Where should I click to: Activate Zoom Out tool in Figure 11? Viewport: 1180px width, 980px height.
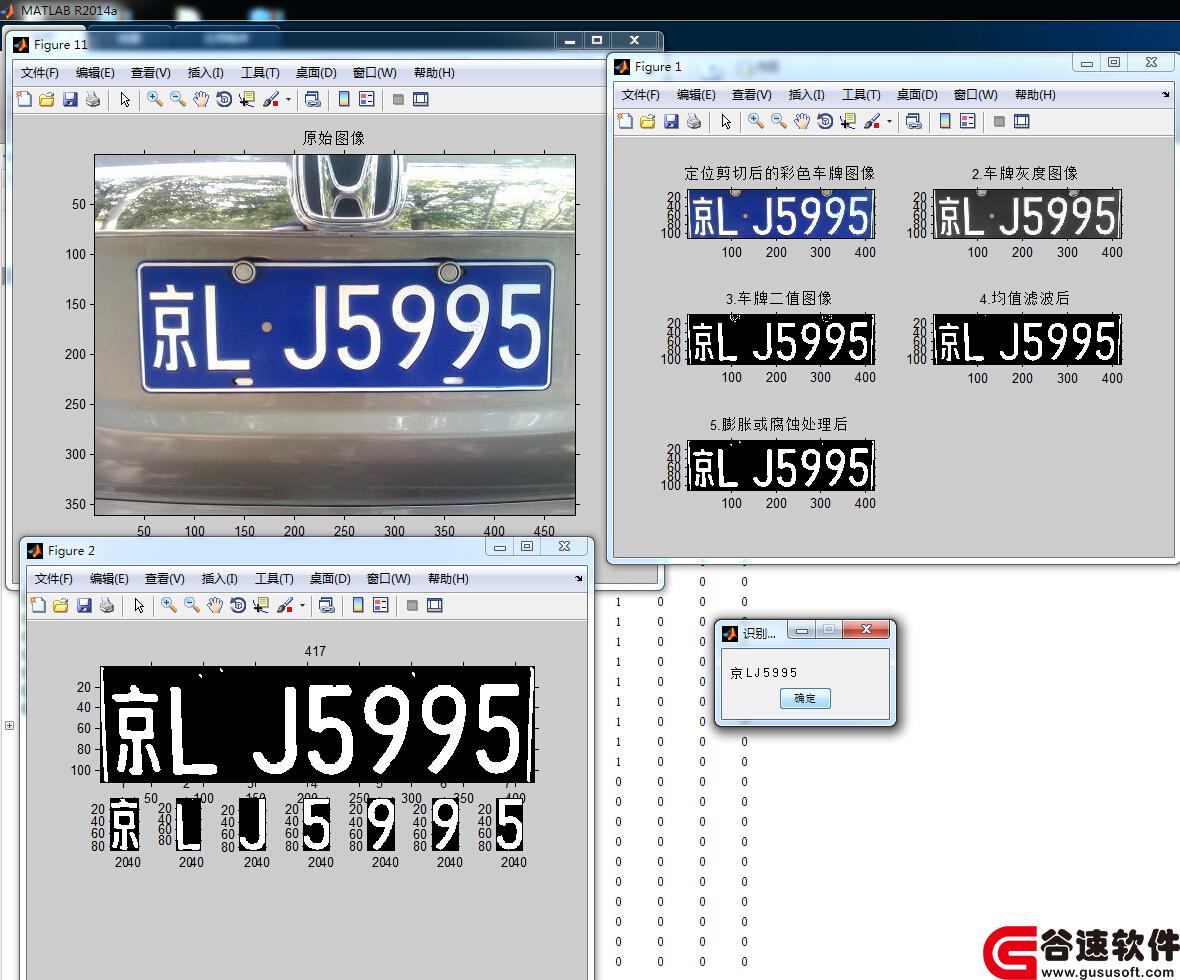click(178, 99)
